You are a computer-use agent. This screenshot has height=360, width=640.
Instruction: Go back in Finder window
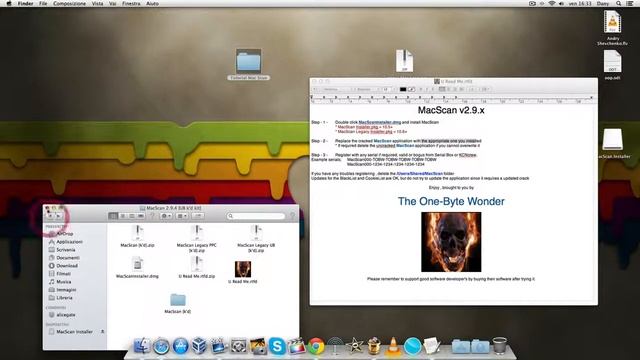tap(50, 216)
